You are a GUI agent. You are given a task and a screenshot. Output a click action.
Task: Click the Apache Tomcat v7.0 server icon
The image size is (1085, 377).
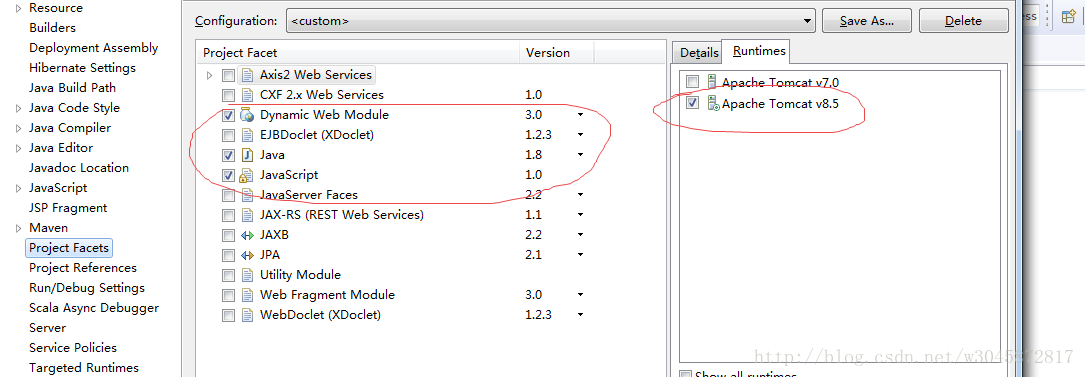click(x=712, y=82)
